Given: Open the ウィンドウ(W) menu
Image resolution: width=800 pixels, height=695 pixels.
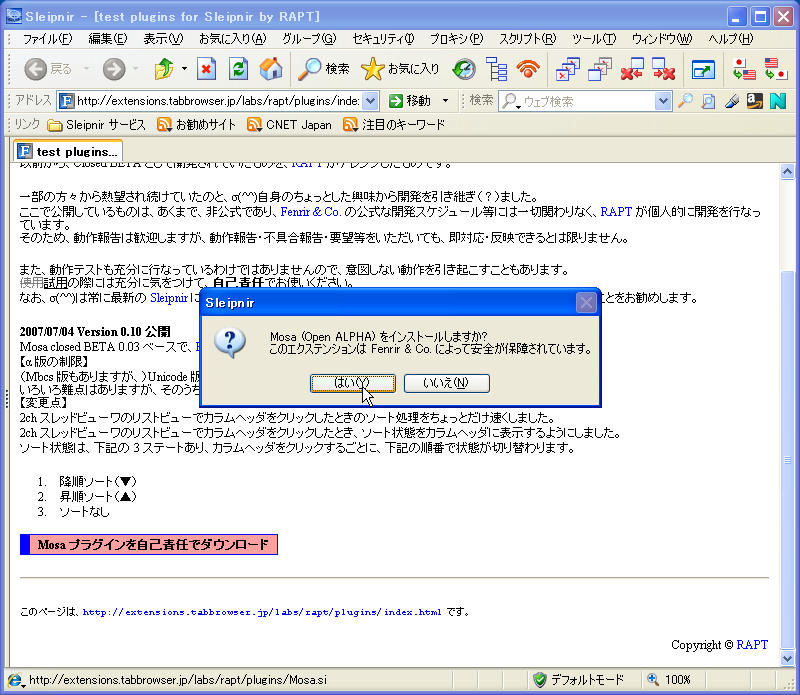Looking at the screenshot, I should click(x=662, y=39).
